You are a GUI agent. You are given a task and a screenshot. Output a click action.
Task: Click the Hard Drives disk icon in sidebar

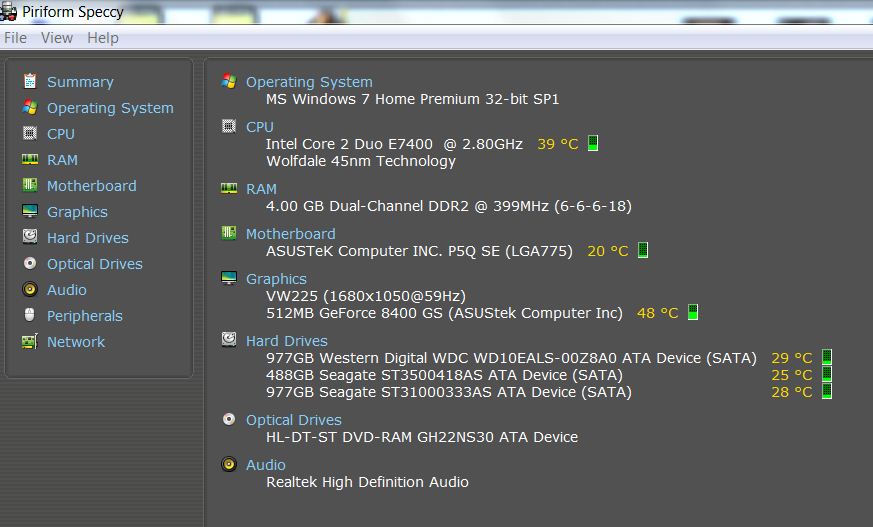click(x=30, y=237)
